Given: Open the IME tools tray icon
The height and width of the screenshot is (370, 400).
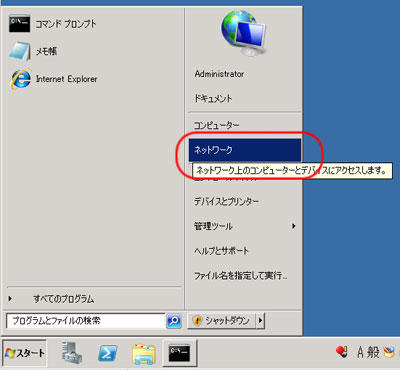Looking at the screenshot, I should pos(389,352).
